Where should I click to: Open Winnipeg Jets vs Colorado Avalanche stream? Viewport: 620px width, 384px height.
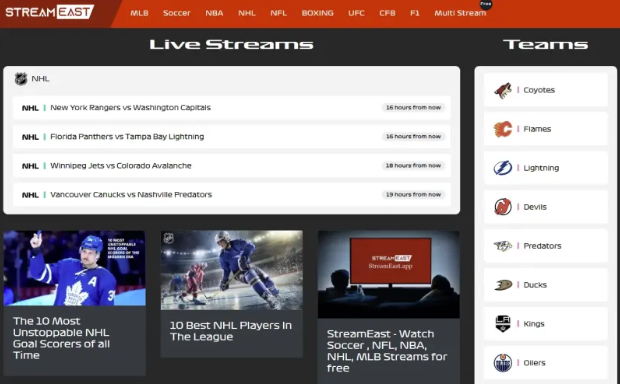tap(231, 166)
